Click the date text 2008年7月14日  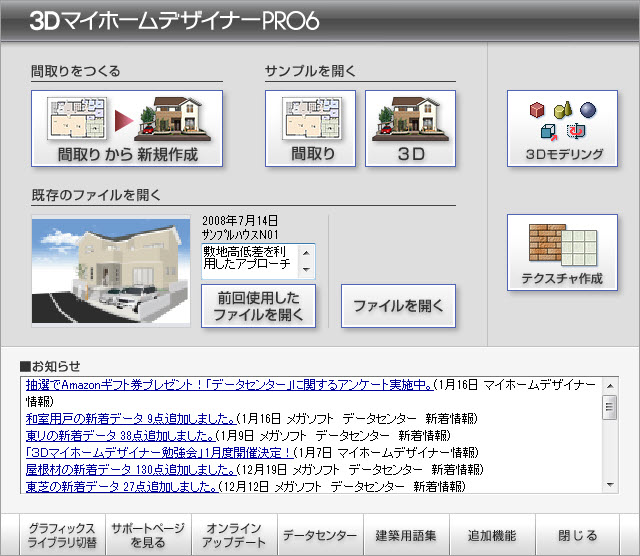pyautogui.click(x=240, y=221)
